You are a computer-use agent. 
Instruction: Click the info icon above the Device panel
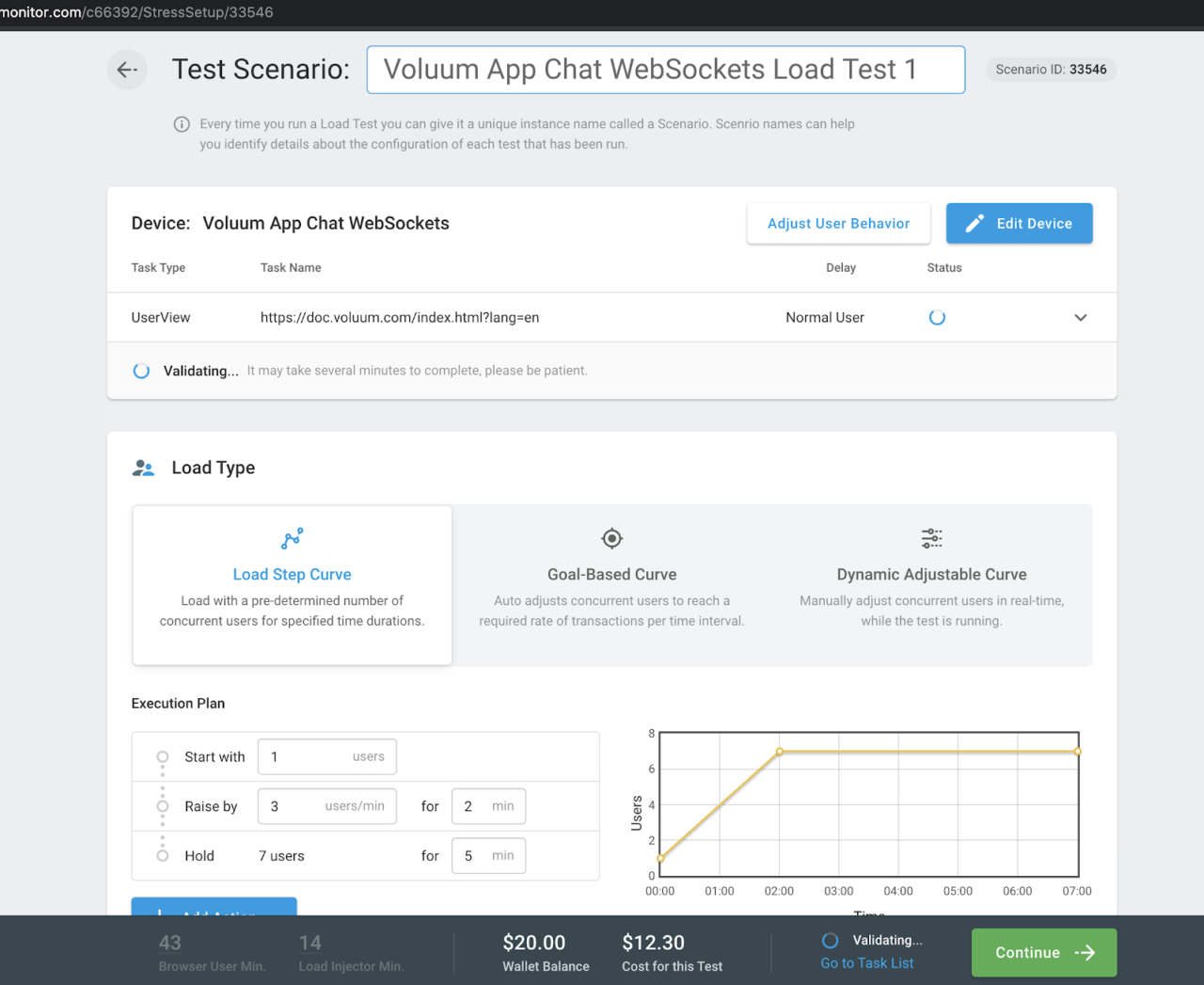(180, 123)
